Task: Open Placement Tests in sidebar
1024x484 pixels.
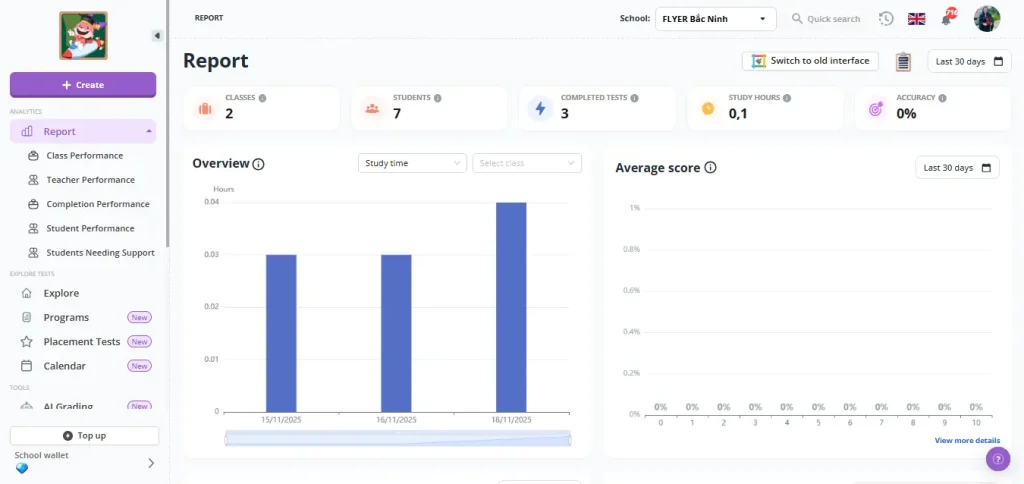Action: 82,342
